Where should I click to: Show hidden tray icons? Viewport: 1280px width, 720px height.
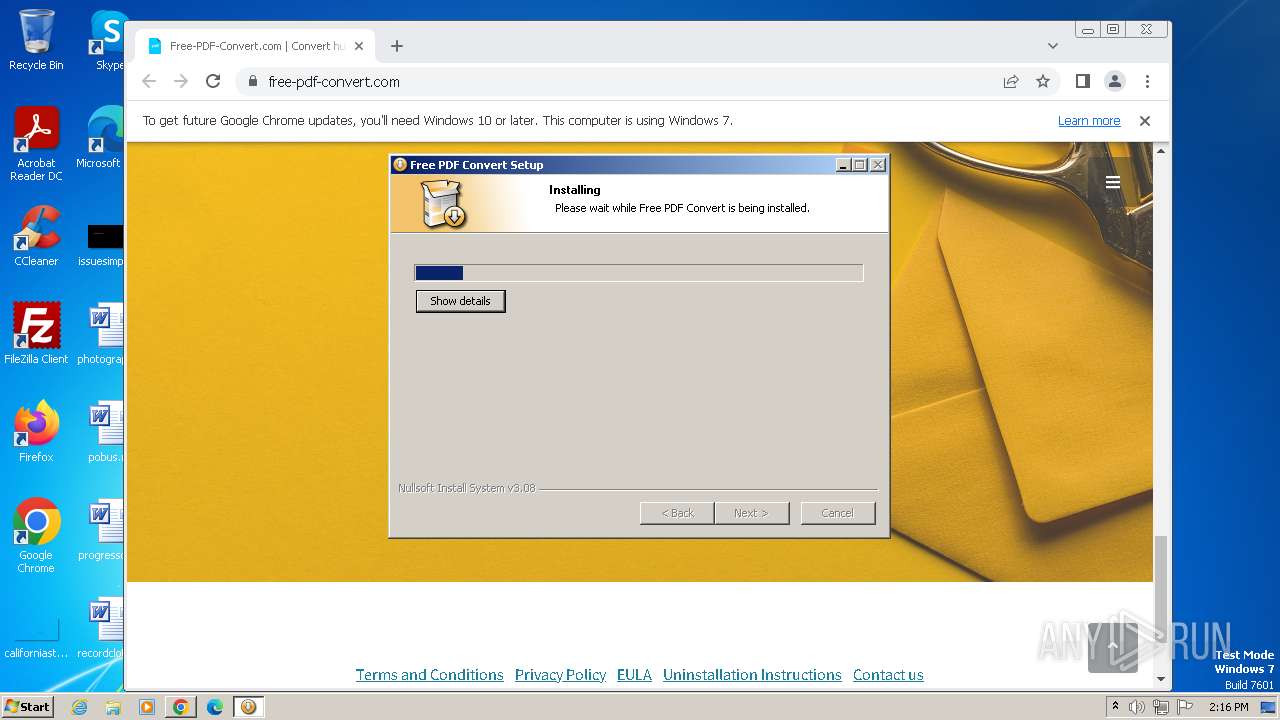pyautogui.click(x=1115, y=707)
